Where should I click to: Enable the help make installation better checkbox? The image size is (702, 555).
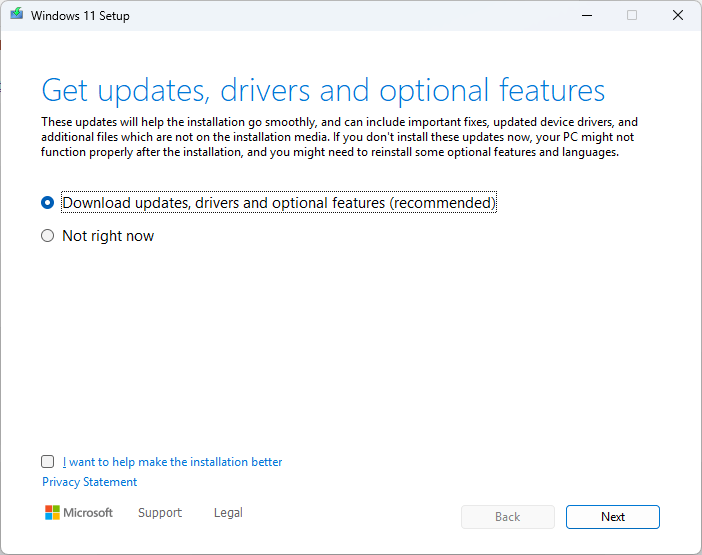pos(48,462)
